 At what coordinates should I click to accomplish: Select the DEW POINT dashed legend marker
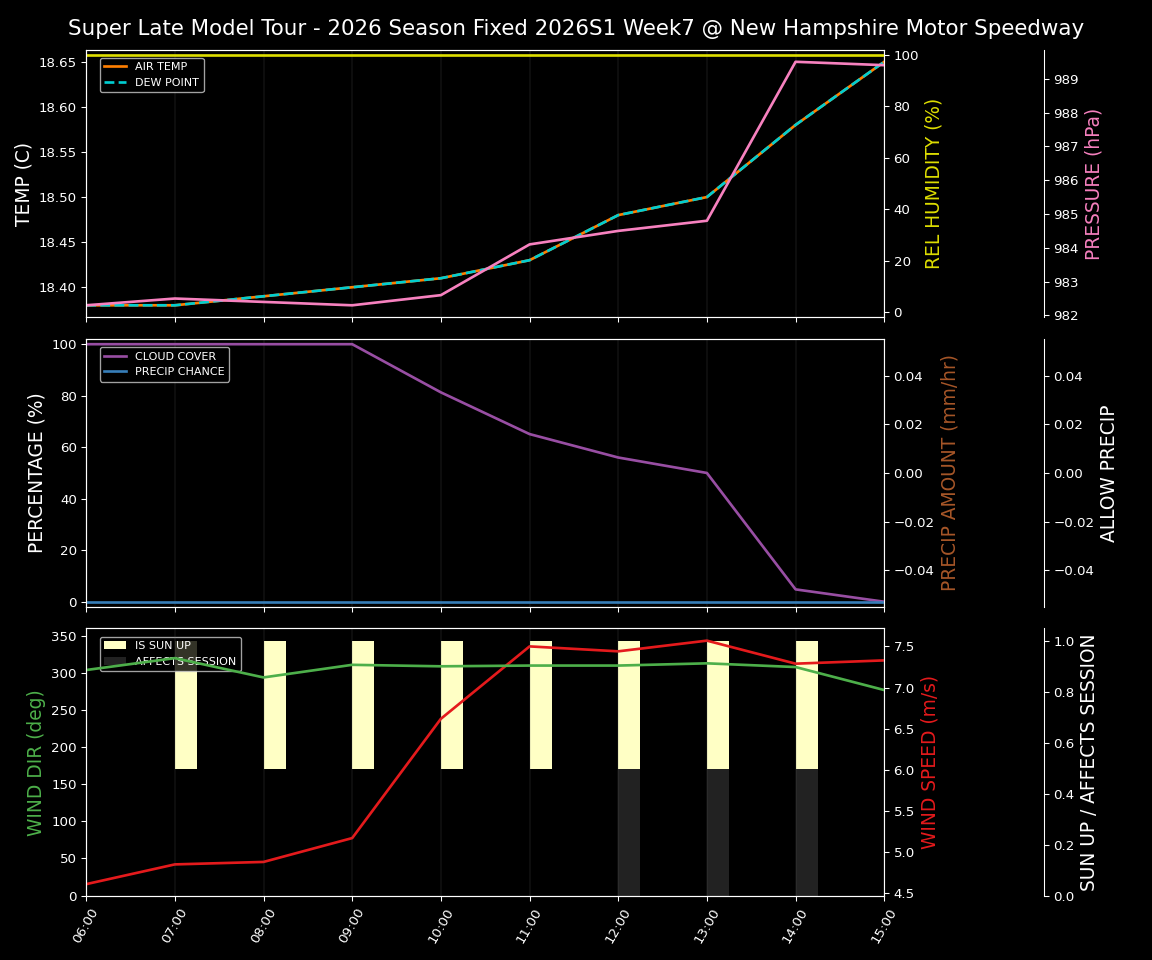tap(116, 81)
